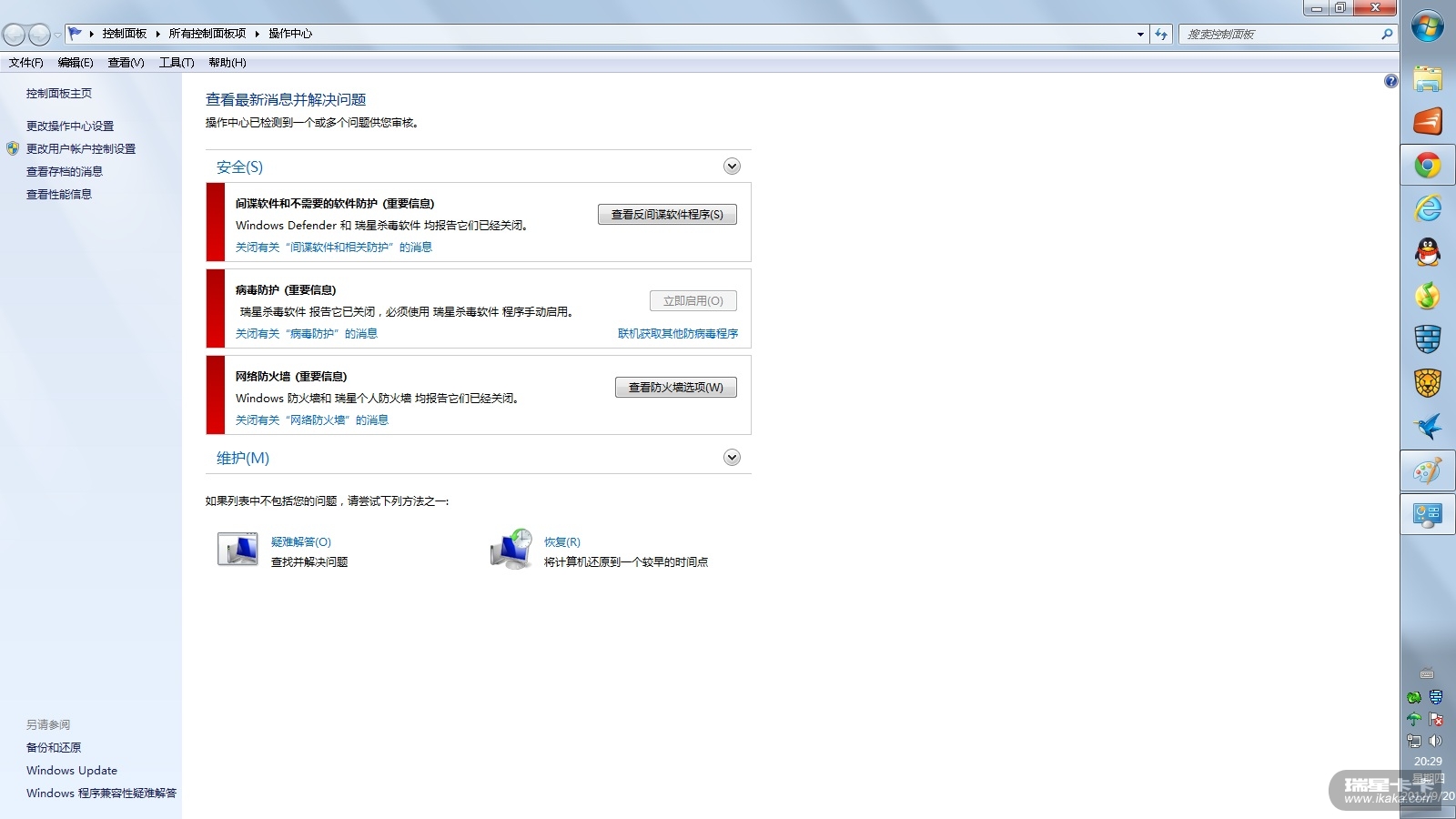This screenshot has width=1456, height=819.
Task: Launch Internet Explorer from the taskbar
Action: tap(1428, 208)
